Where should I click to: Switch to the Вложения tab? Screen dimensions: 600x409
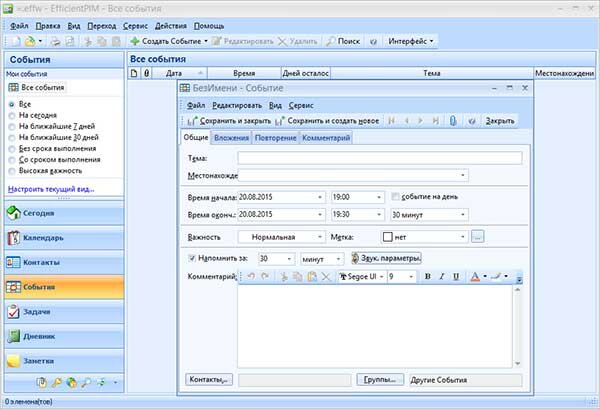(231, 138)
